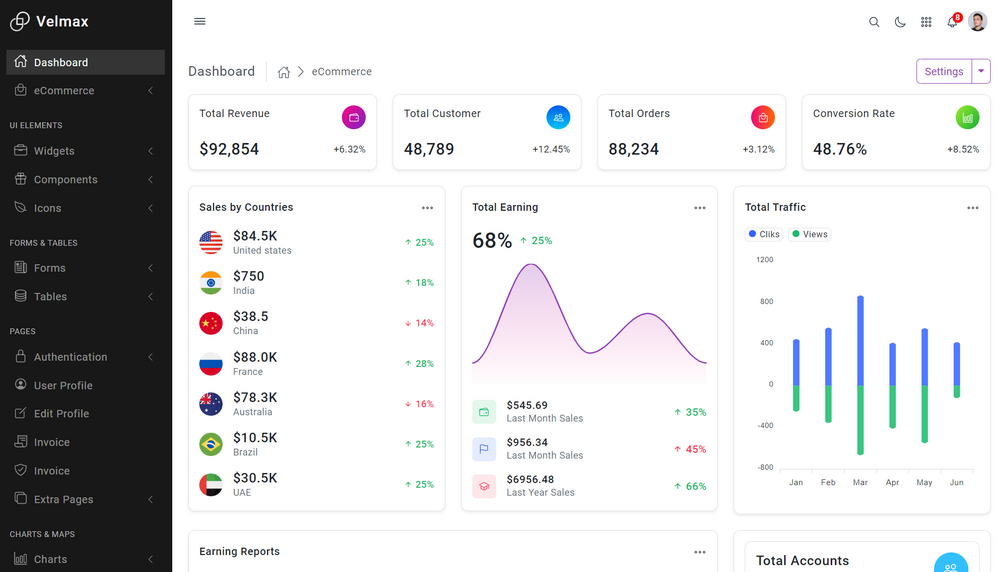Click the Total Orders bag icon

763,117
